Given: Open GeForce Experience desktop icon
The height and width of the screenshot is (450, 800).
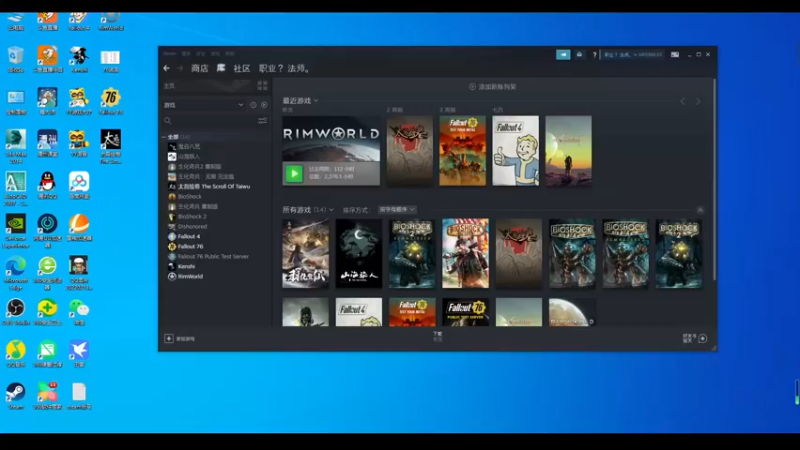Looking at the screenshot, I should coord(16,231).
